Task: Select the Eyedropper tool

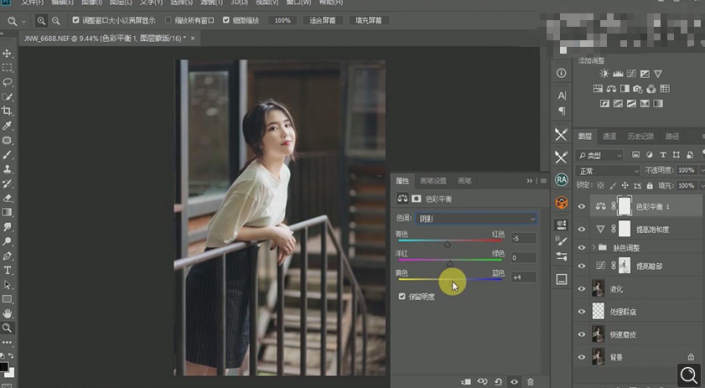Action: point(7,125)
